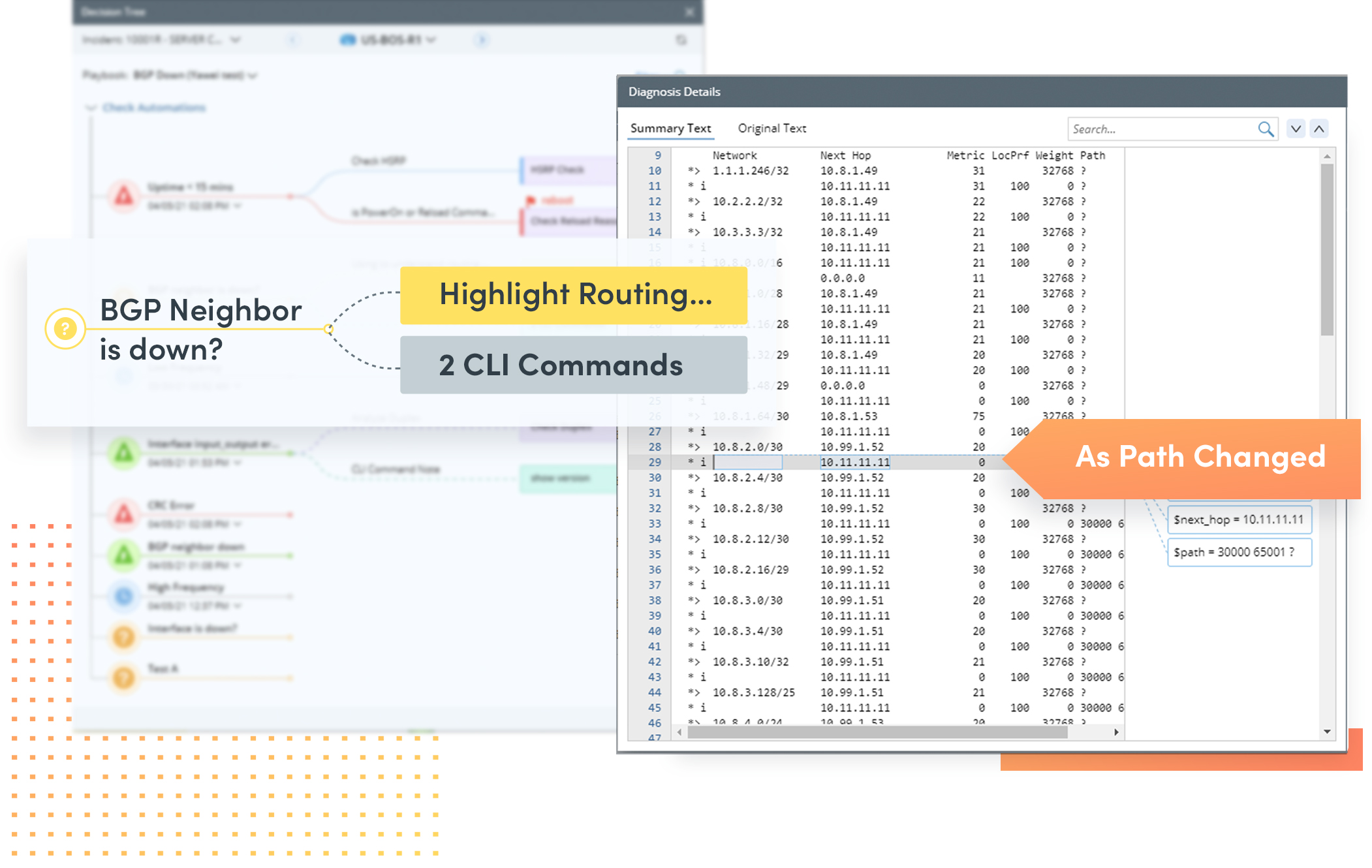
Task: Collapse the Check Automations section
Action: 91,108
